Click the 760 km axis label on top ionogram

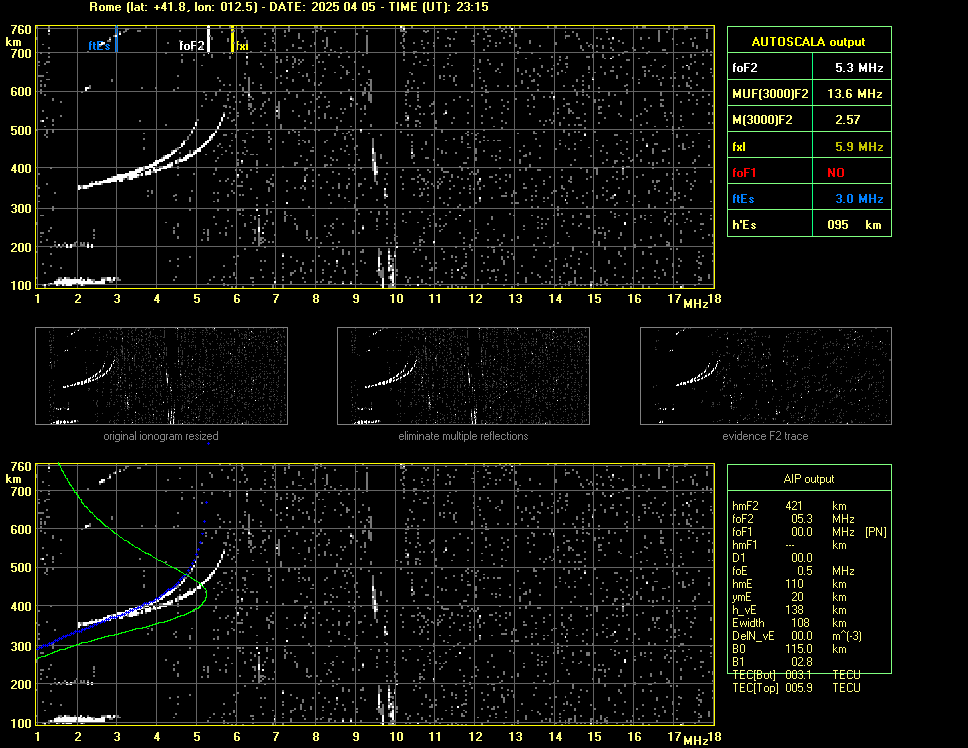20,30
